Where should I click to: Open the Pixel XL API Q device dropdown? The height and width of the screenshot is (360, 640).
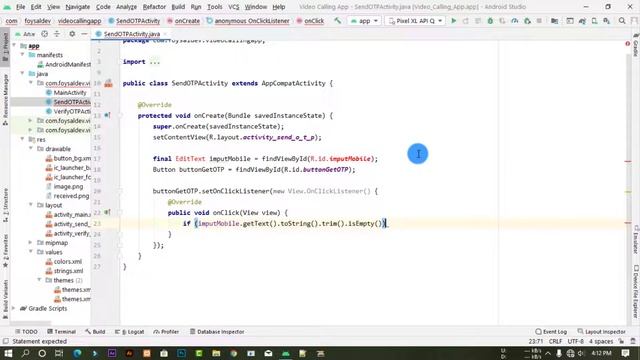pos(415,21)
